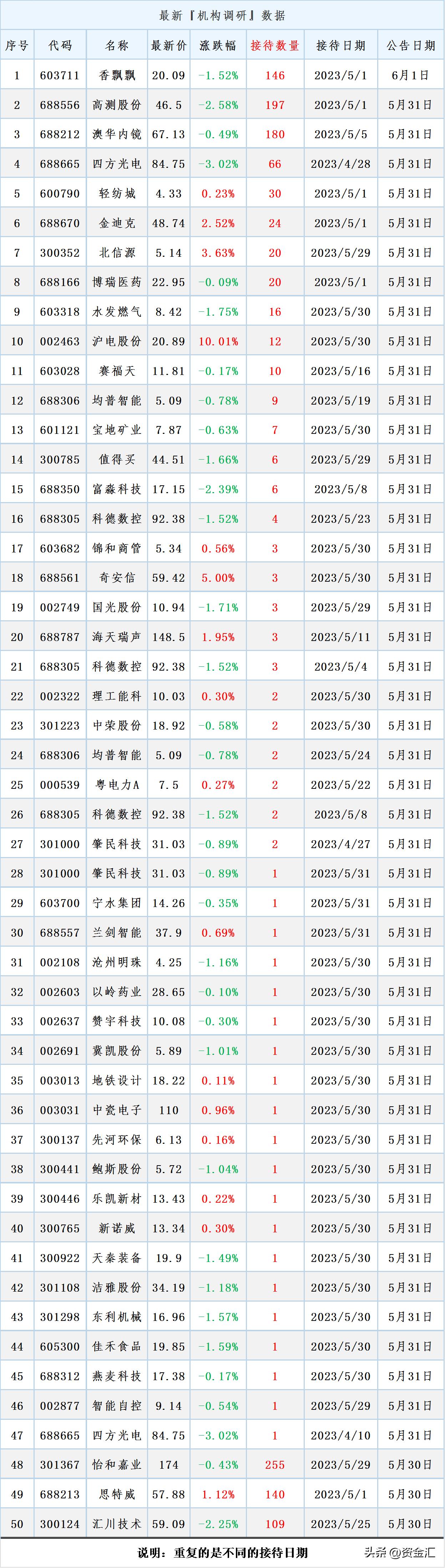Select stock name 天秦装备
Image resolution: width=445 pixels, height=1568 pixels.
(x=117, y=1258)
